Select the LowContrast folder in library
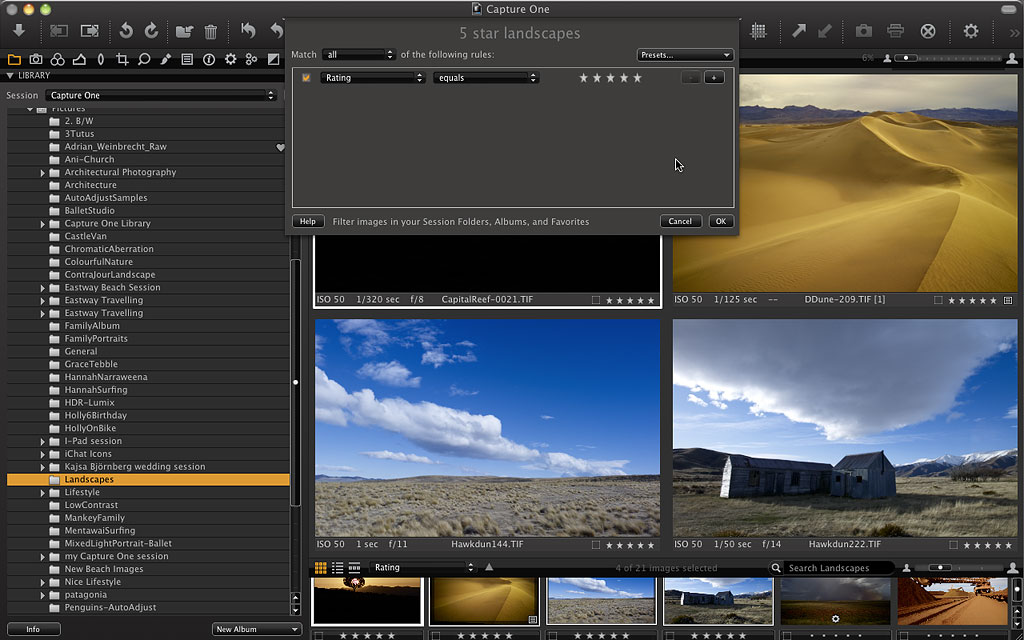The width and height of the screenshot is (1024, 640). coord(91,505)
